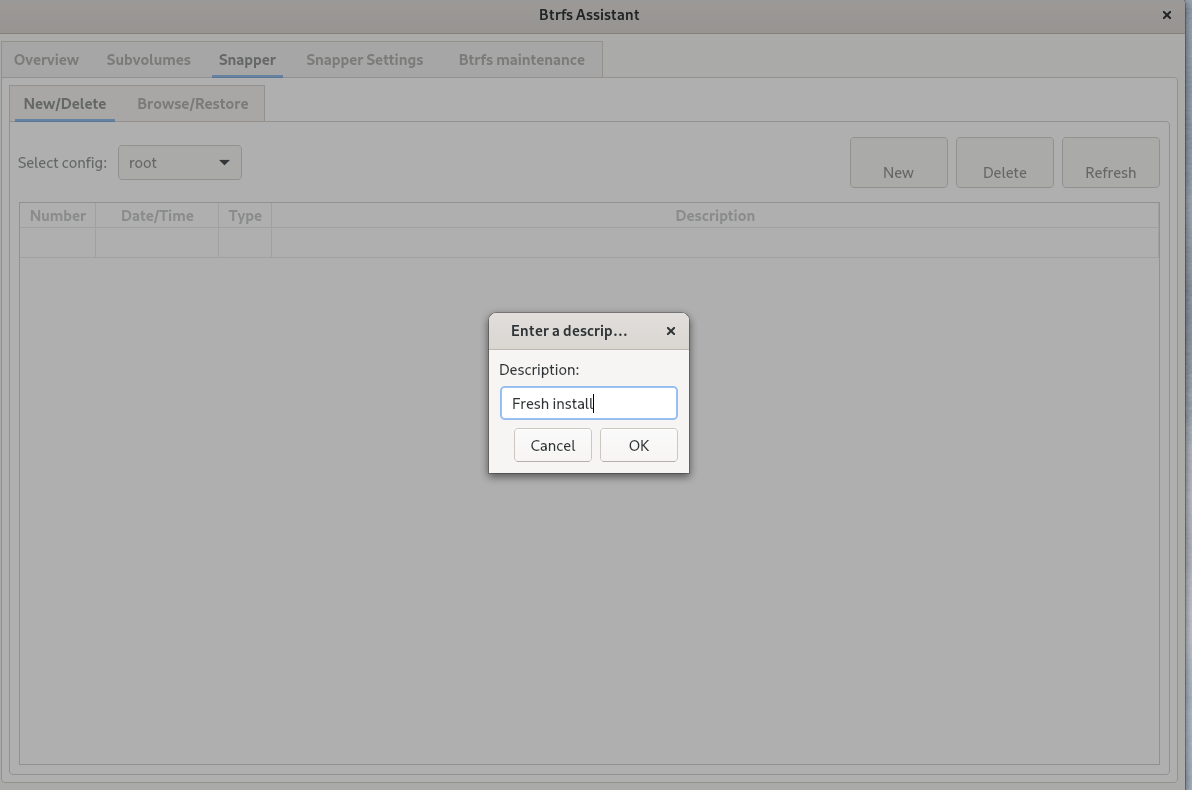Refresh the snapshot list

[x=1111, y=163]
